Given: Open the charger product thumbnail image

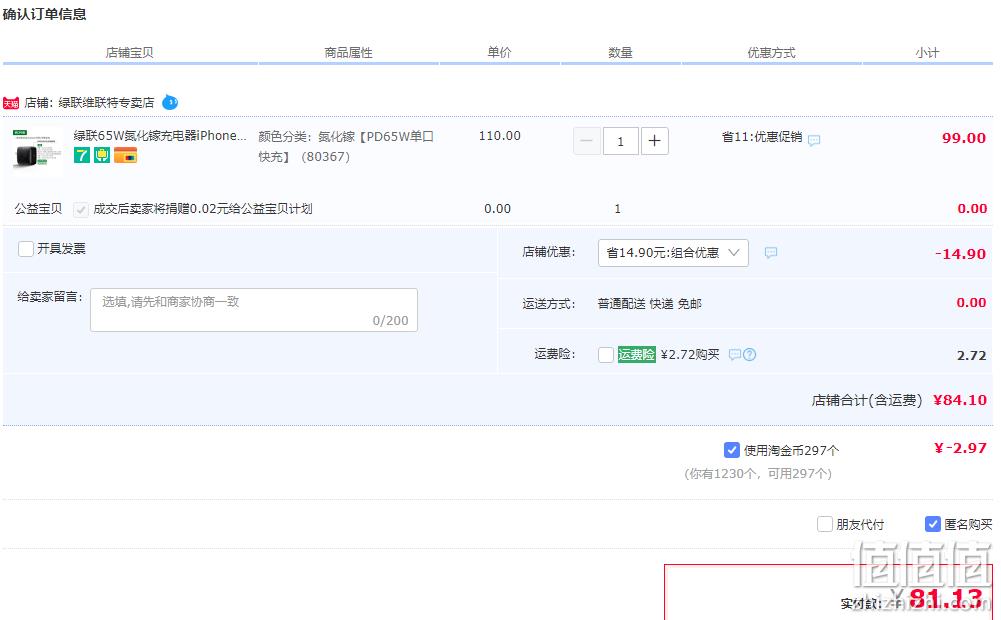Looking at the screenshot, I should point(38,152).
